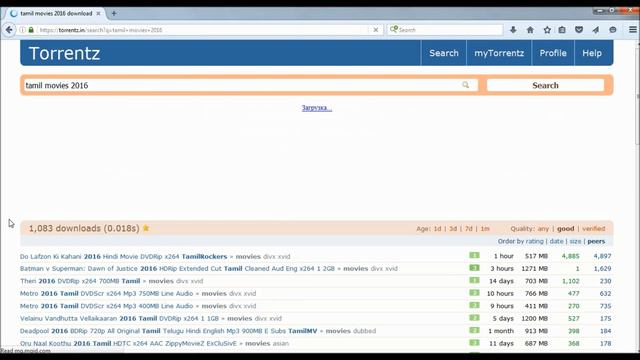Click verified badge for Theri 2016 row

[474, 280]
